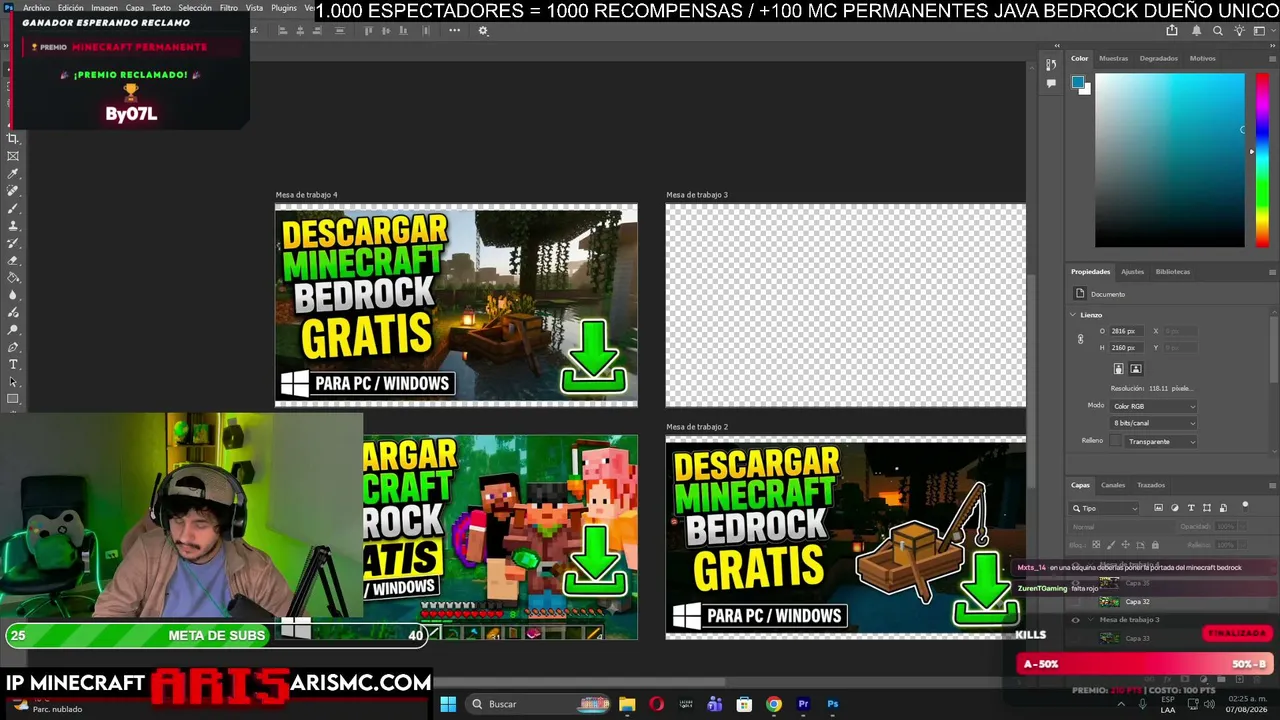
Task: Click the Windows Start button
Action: [448, 704]
